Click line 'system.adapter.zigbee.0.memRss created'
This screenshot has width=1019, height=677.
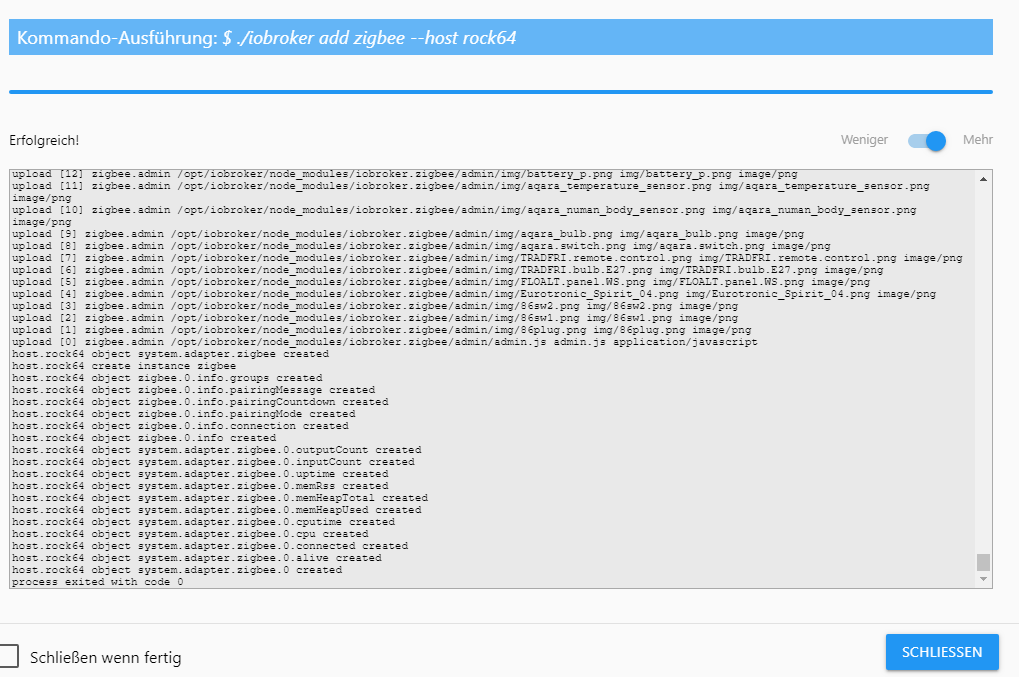tap(200, 486)
